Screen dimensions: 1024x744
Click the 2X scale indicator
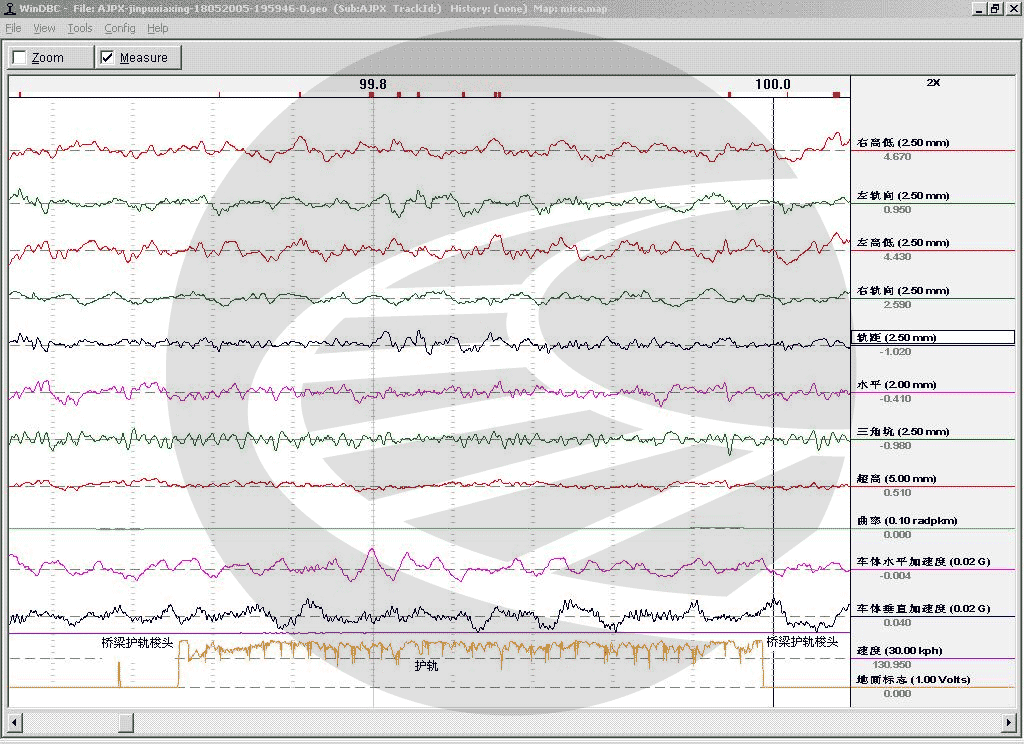(933, 82)
